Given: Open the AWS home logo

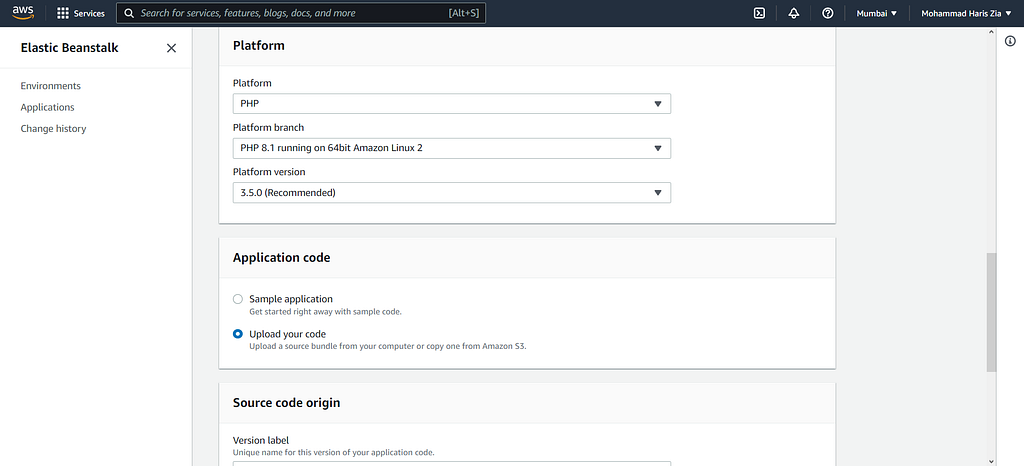Looking at the screenshot, I should coord(23,13).
